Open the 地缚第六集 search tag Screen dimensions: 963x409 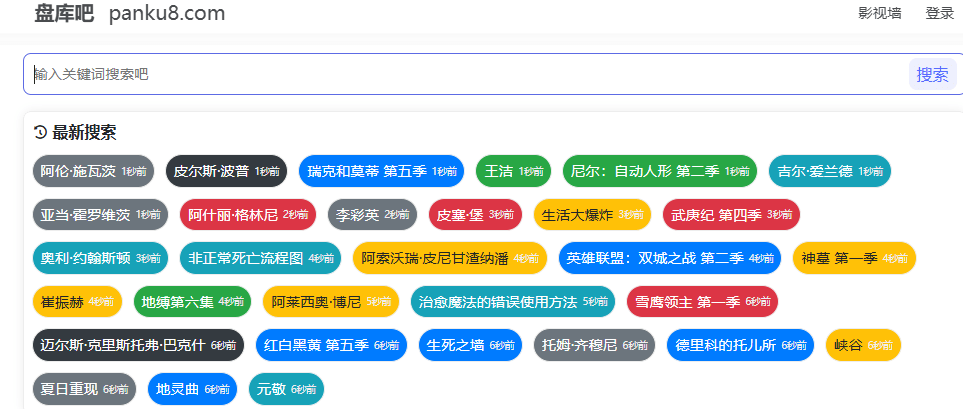[192, 302]
